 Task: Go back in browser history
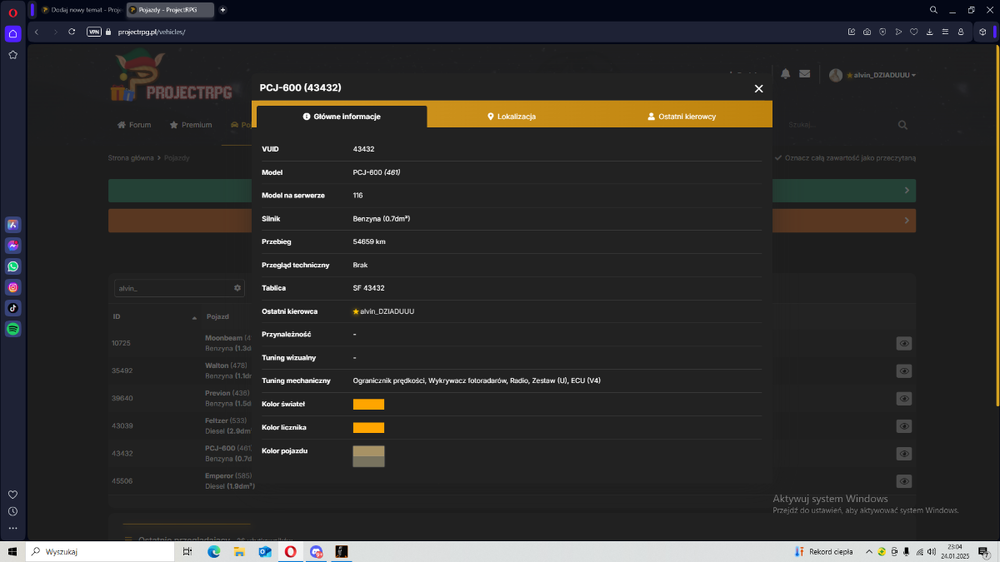tap(37, 32)
